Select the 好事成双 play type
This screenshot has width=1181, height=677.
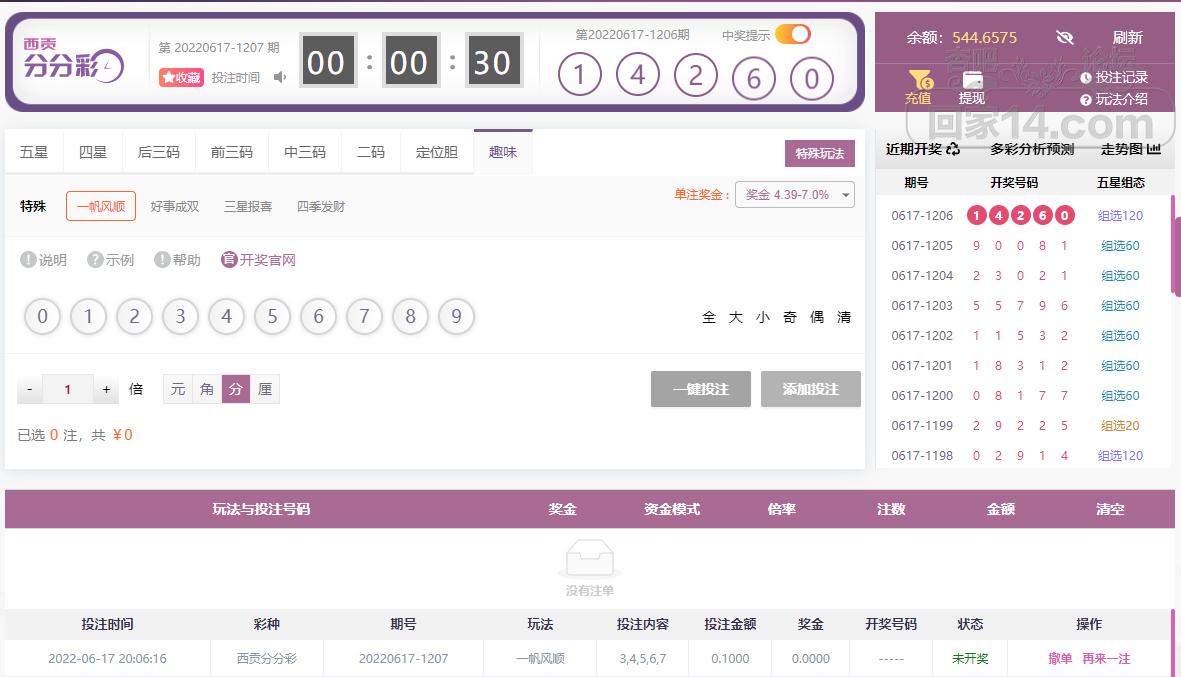tap(175, 207)
